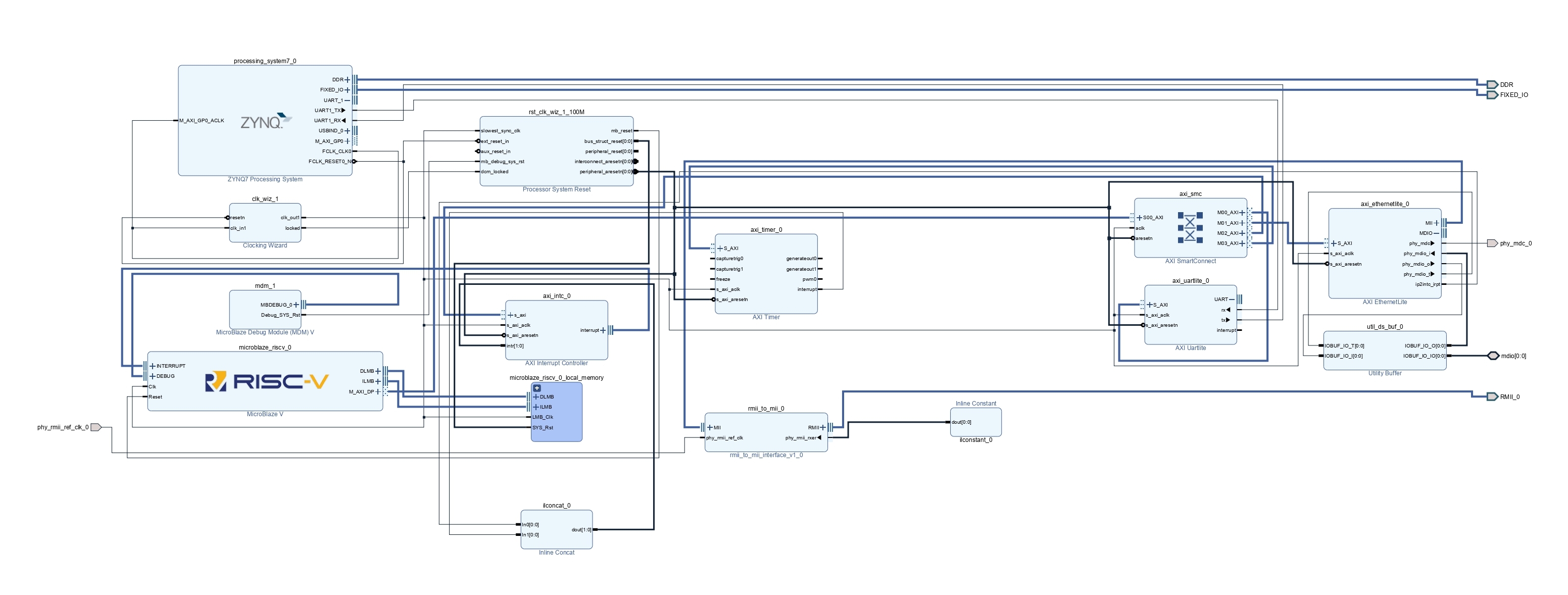Select the DDR external interface port symbol
This screenshot has width=1568, height=595.
[1492, 84]
